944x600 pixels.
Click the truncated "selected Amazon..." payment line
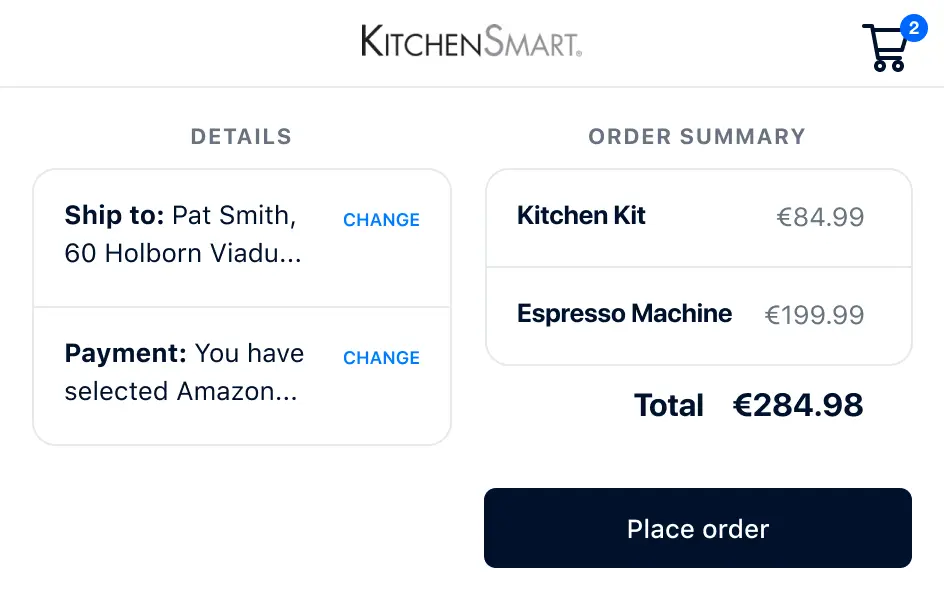click(x=181, y=391)
